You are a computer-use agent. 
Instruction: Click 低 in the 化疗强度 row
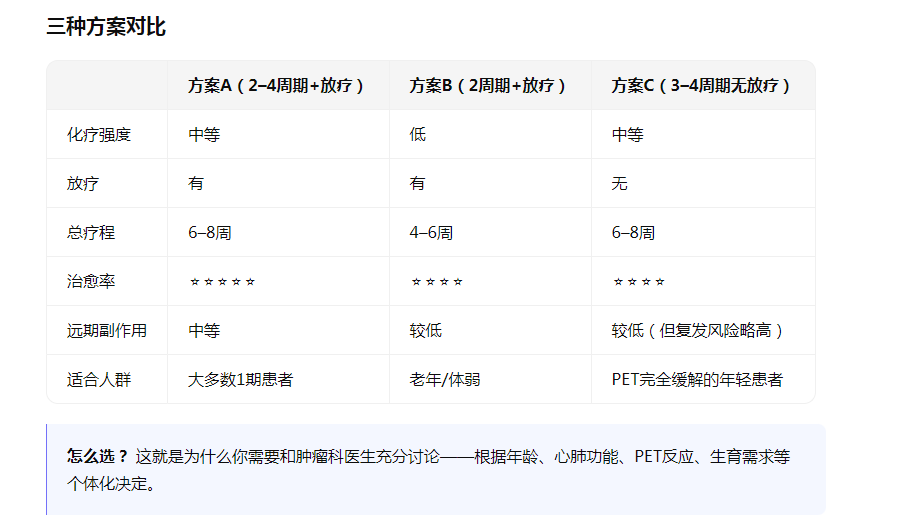[x=417, y=134]
